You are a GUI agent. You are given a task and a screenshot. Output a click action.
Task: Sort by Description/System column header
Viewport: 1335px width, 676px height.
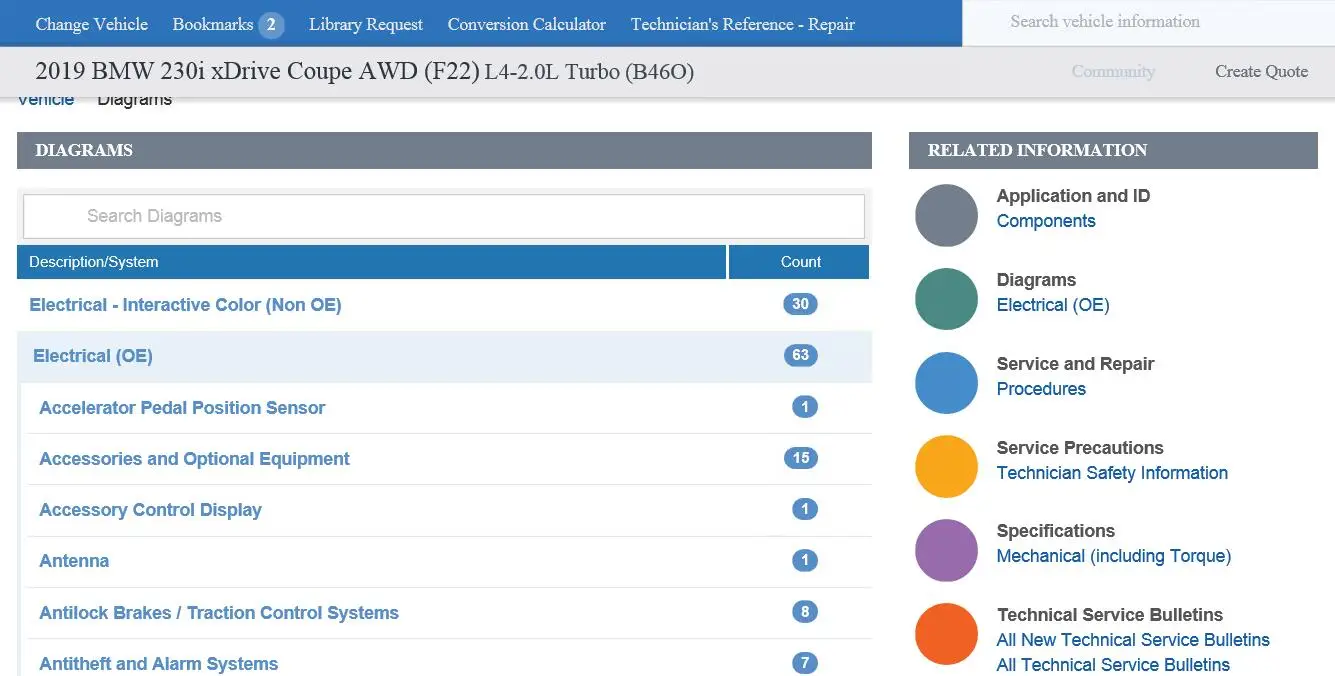[371, 262]
